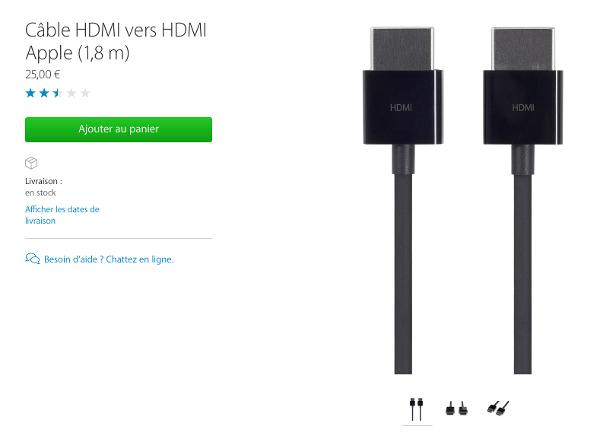The width and height of the screenshot is (600, 439).
Task: Select the second thumbnail showing connector ends
Action: (x=457, y=408)
